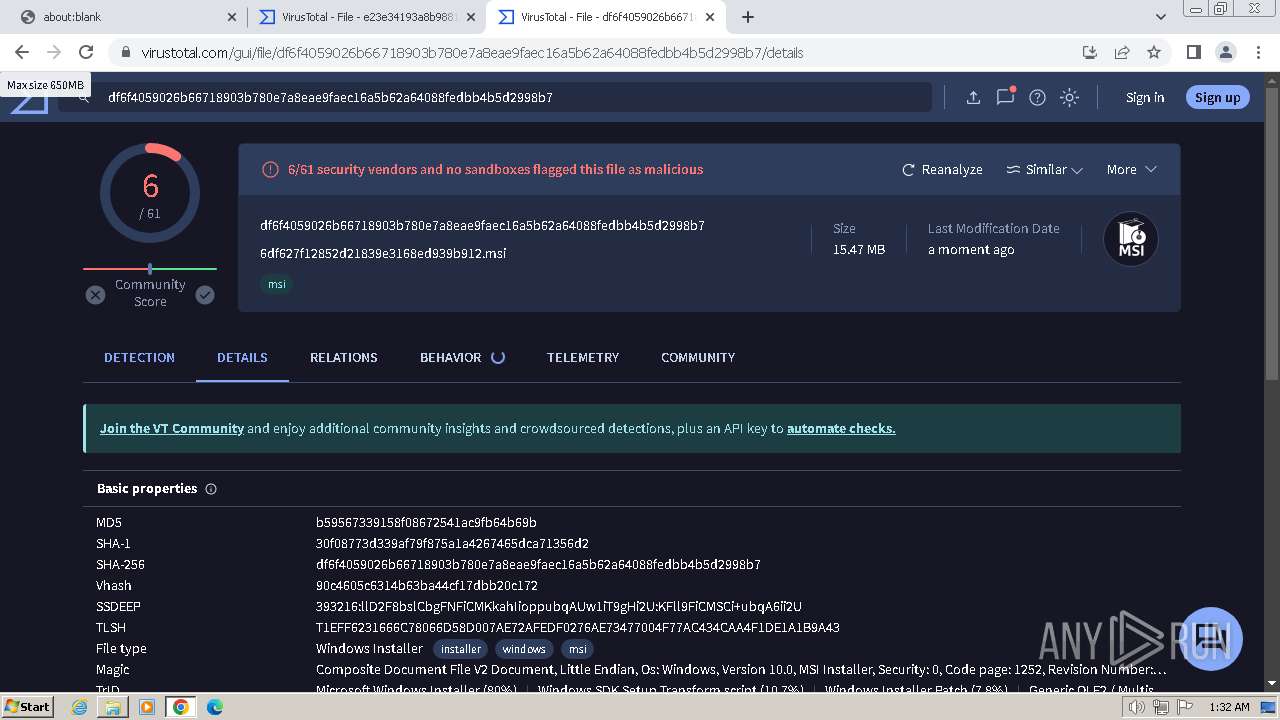Click the Start button
This screenshot has height=720, width=1280.
point(28,707)
